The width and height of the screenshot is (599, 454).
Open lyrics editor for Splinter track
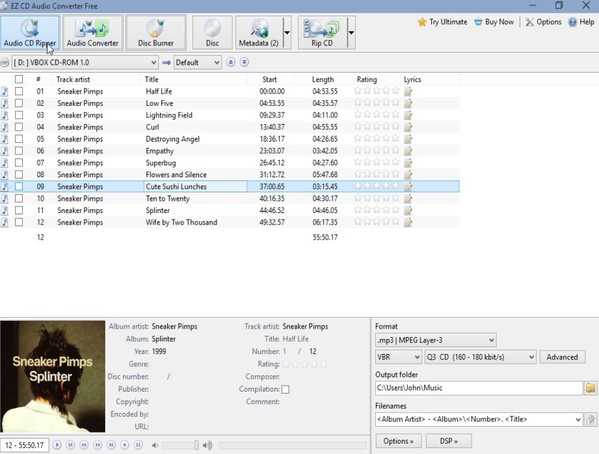pos(408,210)
